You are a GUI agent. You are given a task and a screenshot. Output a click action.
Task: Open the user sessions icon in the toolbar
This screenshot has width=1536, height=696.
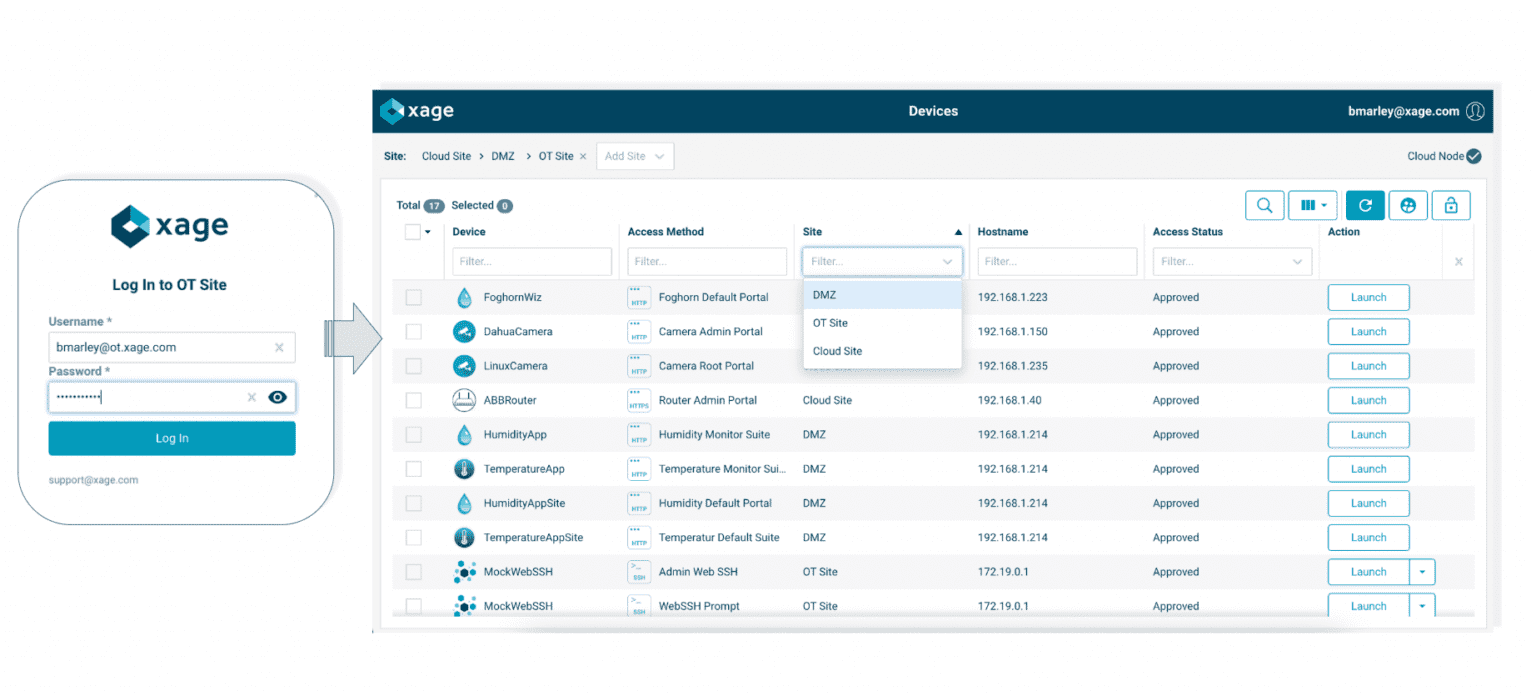(1408, 205)
